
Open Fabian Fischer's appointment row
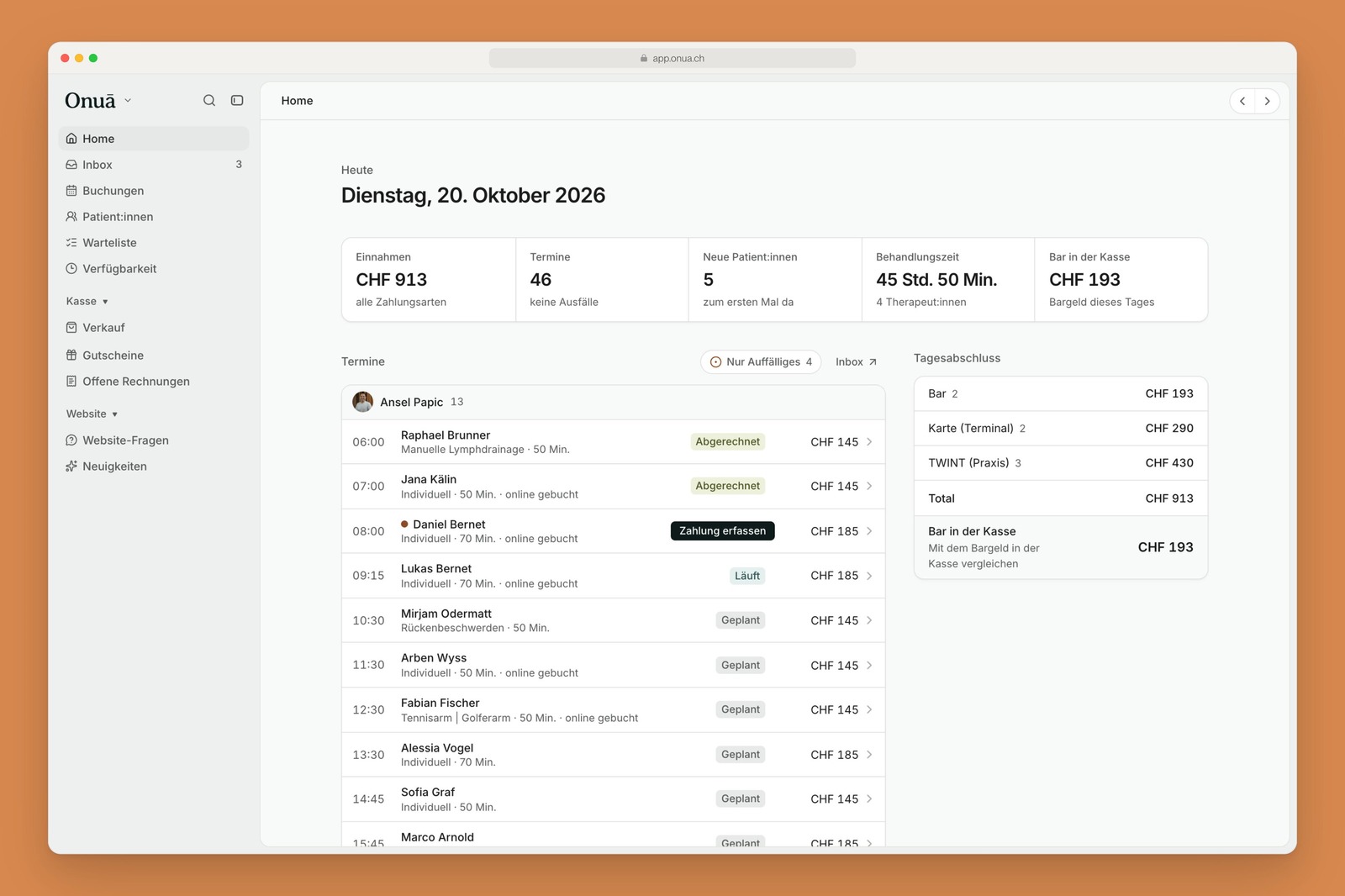pos(613,710)
